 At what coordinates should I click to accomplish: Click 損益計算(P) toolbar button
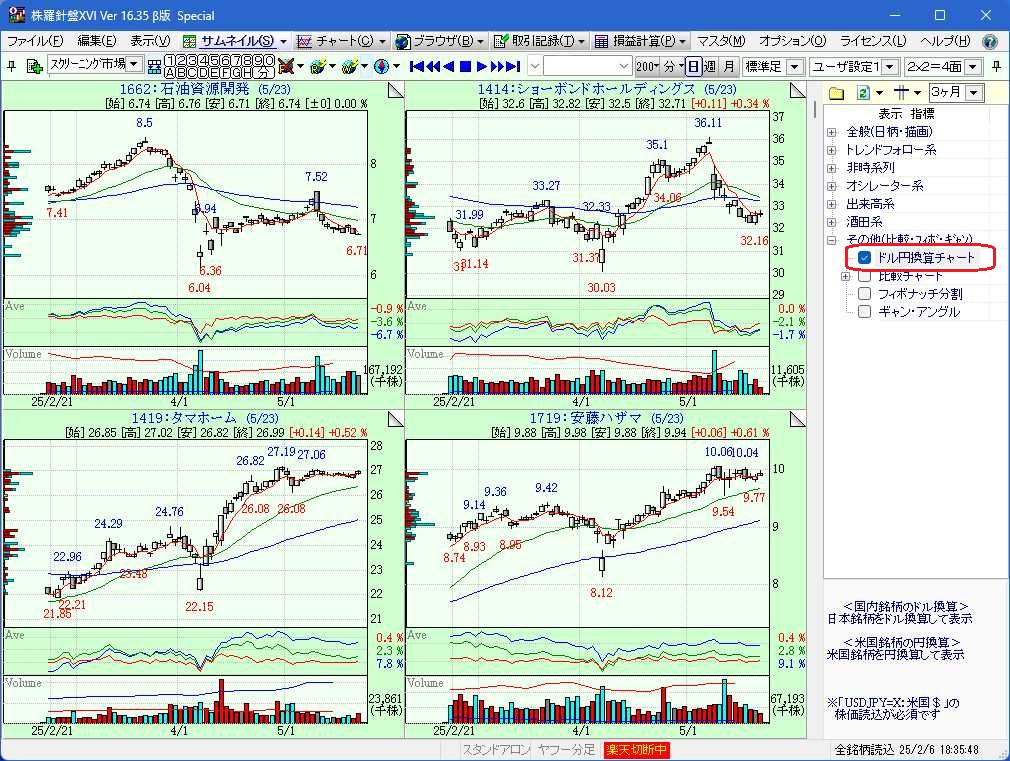(636, 41)
